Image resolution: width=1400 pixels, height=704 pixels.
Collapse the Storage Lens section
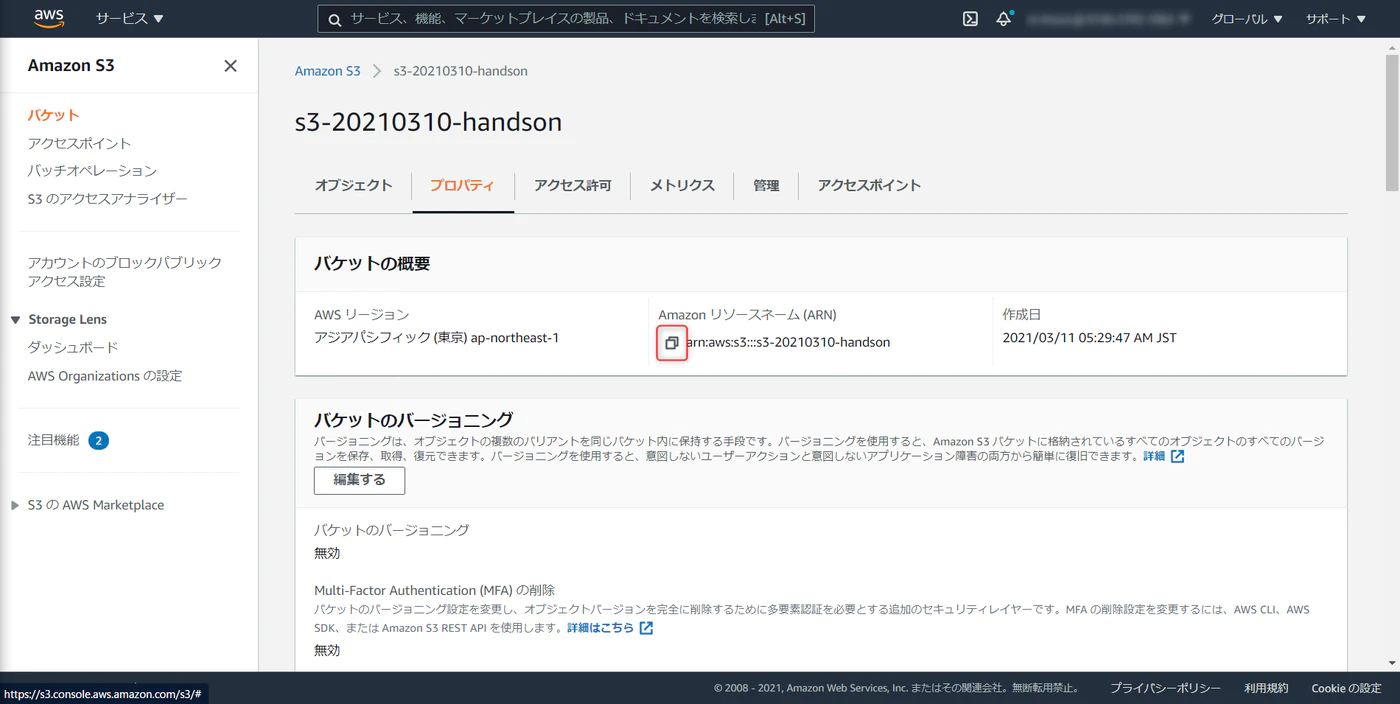[16, 320]
